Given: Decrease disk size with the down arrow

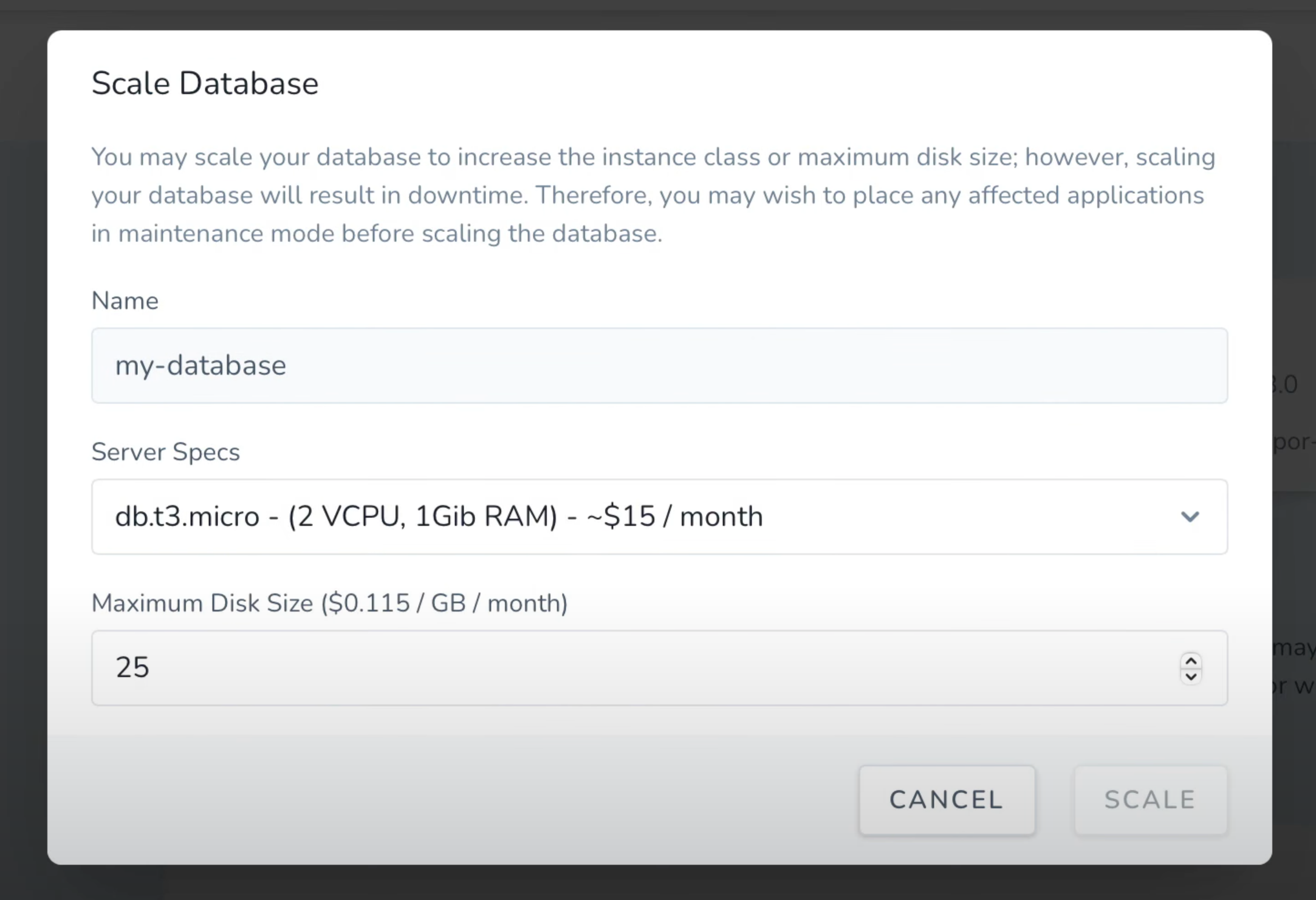Looking at the screenshot, I should tap(1191, 676).
